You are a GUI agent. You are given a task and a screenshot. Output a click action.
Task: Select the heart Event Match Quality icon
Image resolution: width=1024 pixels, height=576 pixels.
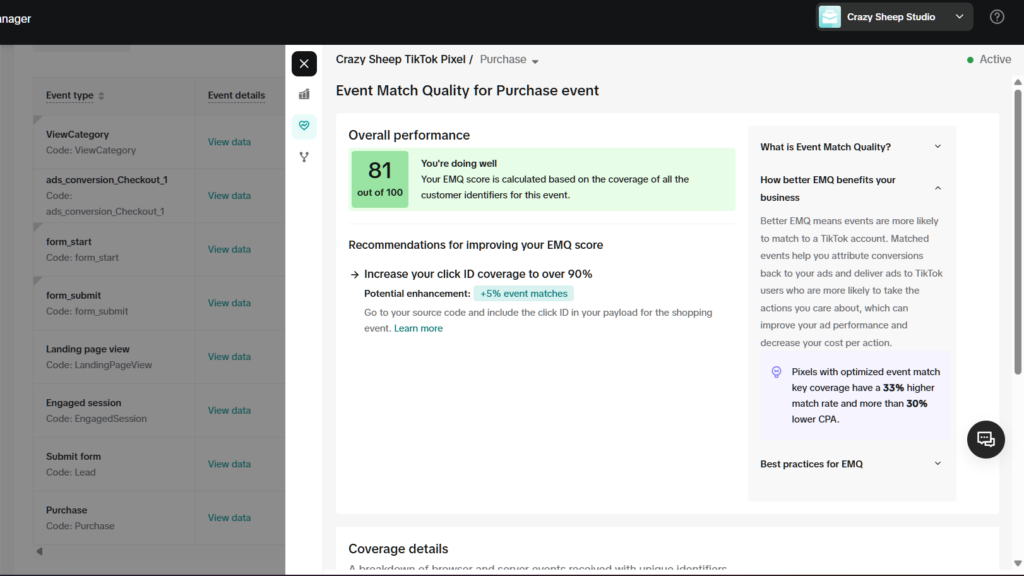click(304, 126)
